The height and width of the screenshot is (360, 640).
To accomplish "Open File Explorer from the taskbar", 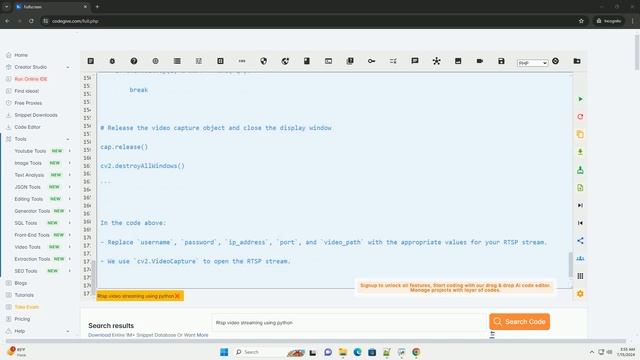I will (342, 352).
